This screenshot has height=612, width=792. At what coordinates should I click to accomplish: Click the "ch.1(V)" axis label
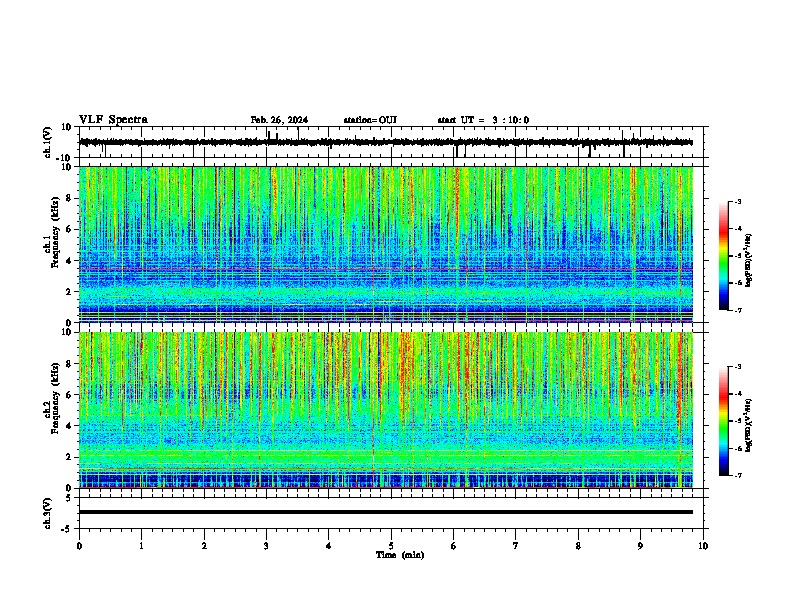pyautogui.click(x=48, y=142)
